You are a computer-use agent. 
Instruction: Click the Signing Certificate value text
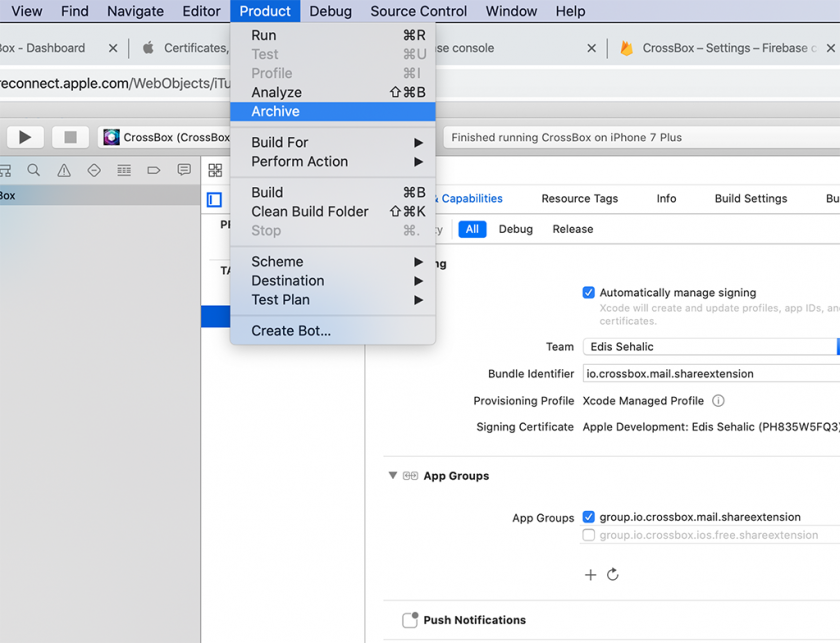711,427
